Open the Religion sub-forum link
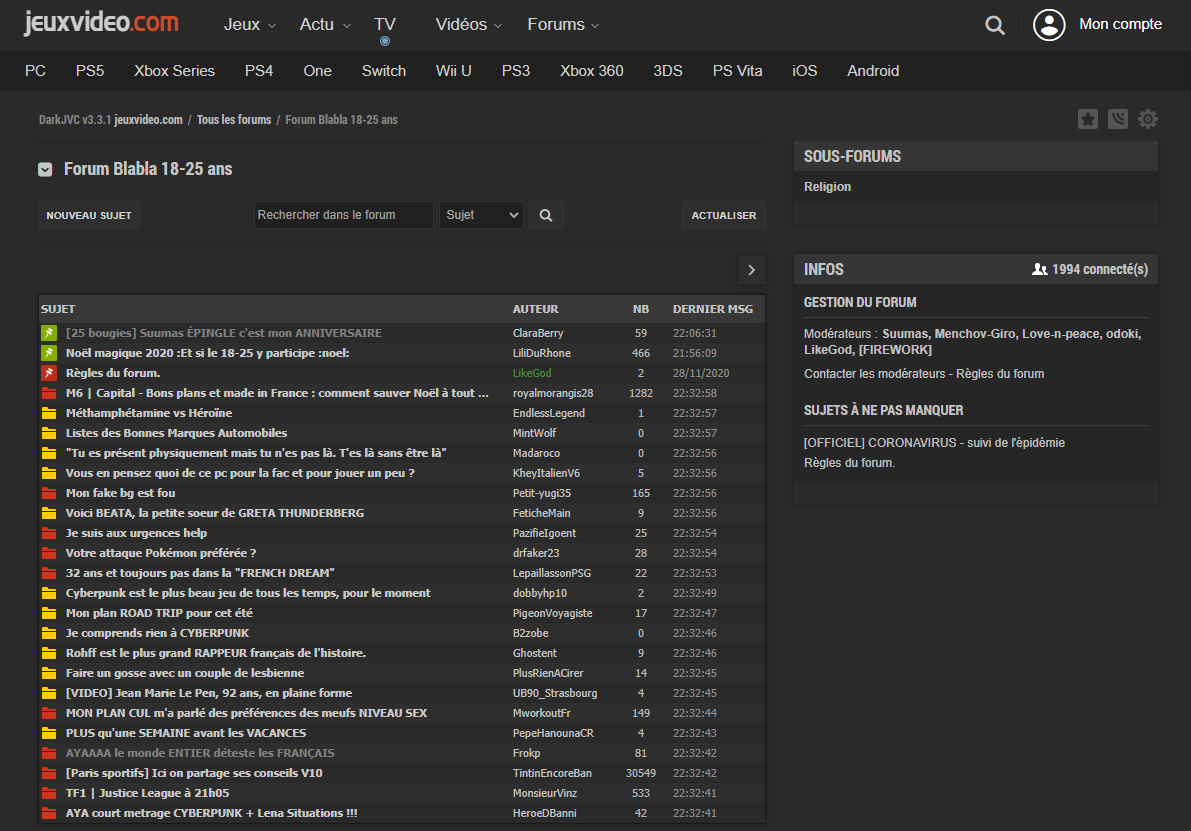 click(827, 187)
